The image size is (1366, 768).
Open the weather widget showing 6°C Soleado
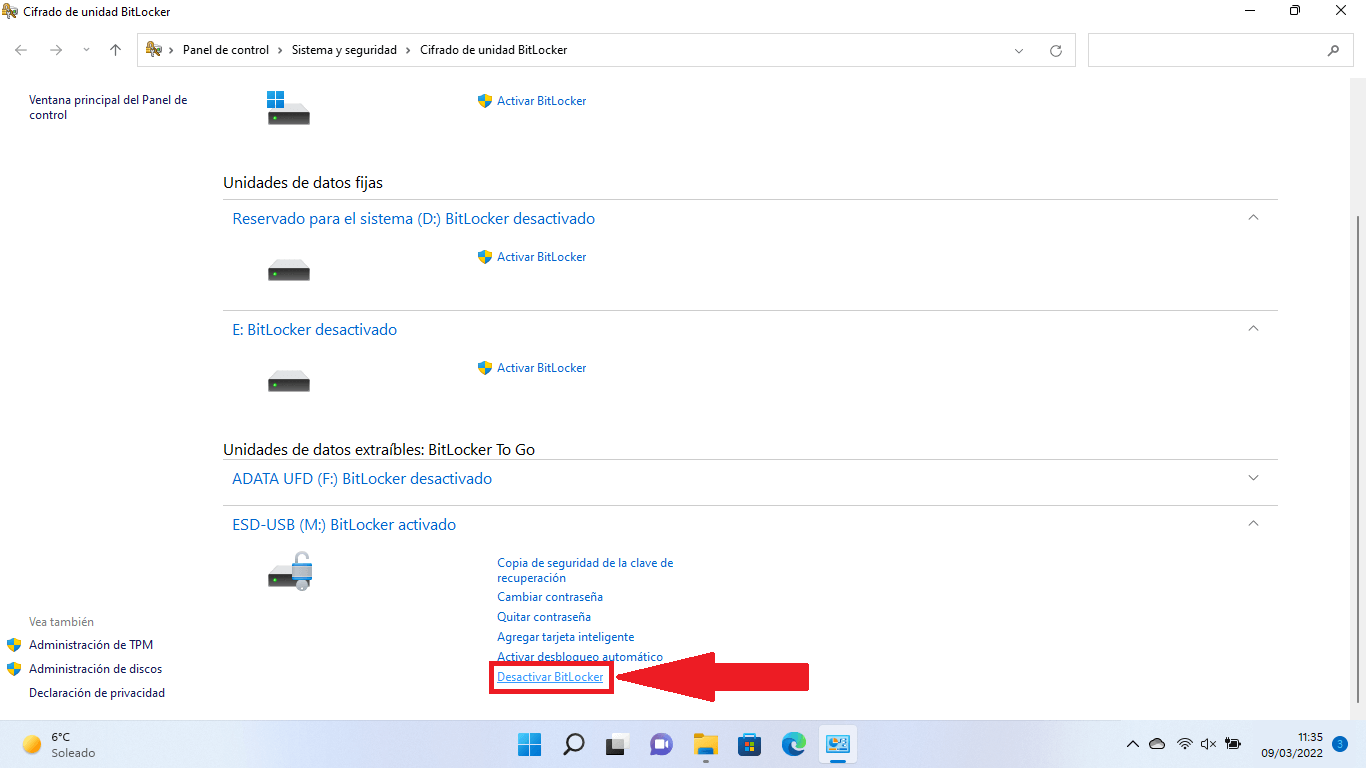[60, 744]
